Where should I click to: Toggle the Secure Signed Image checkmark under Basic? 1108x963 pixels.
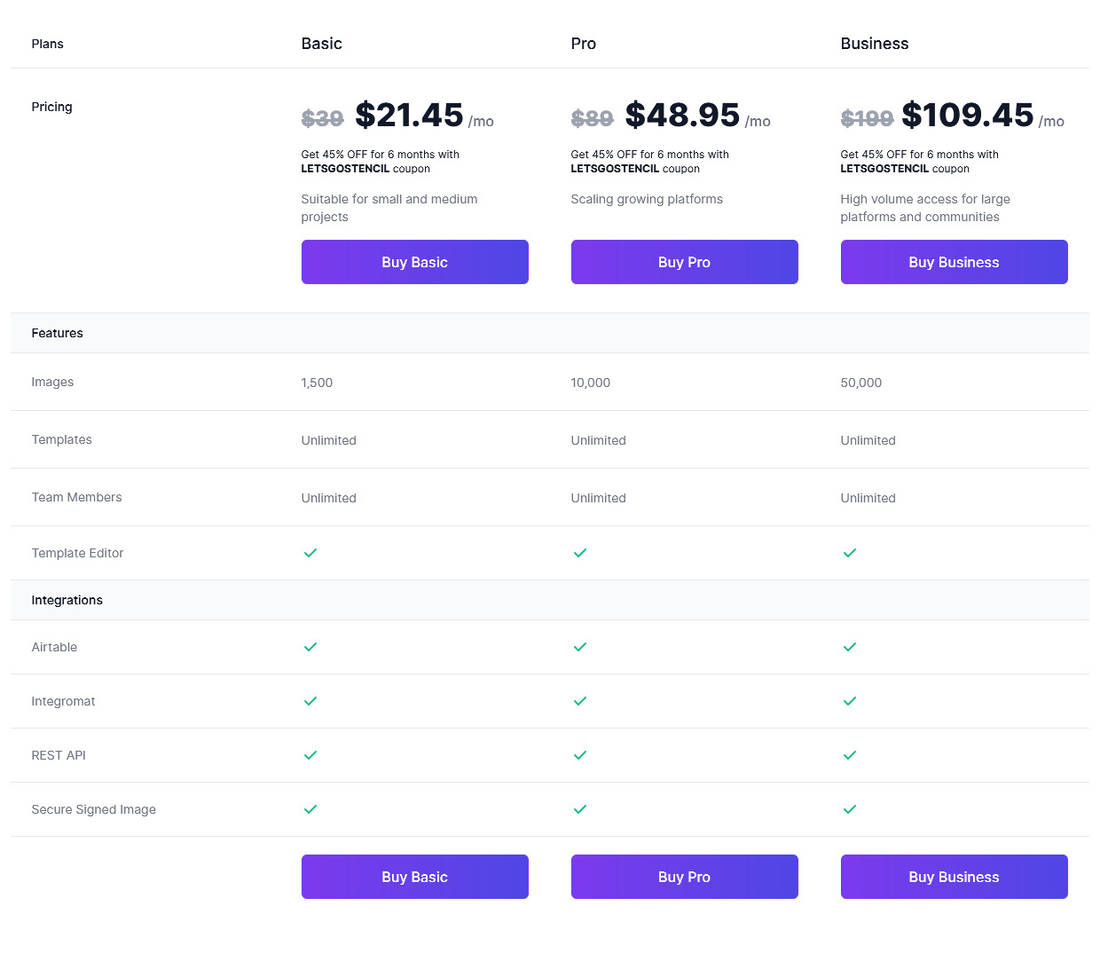tap(310, 809)
